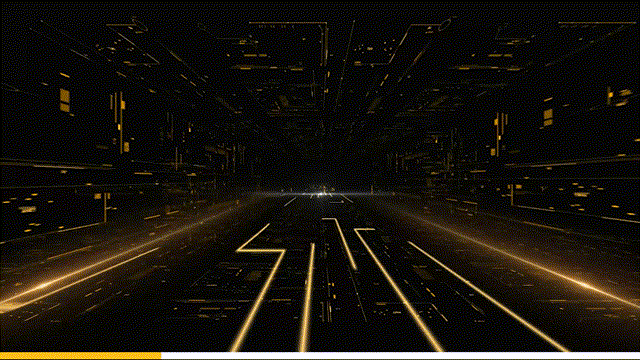Click the bright light flare at the vanishing point
This screenshot has height=360, width=640.
pos(321,193)
